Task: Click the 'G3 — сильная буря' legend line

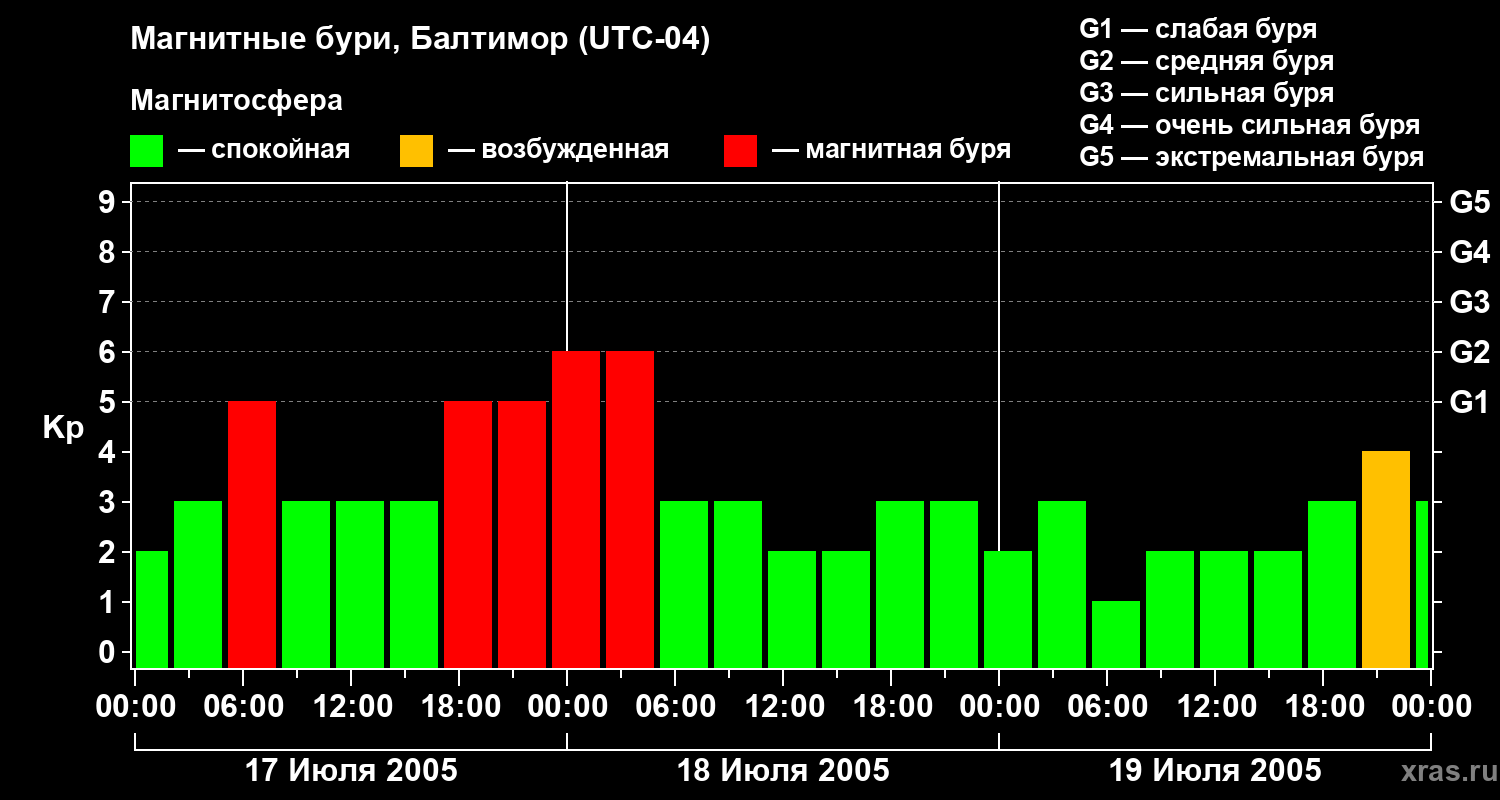Action: click(x=1206, y=93)
